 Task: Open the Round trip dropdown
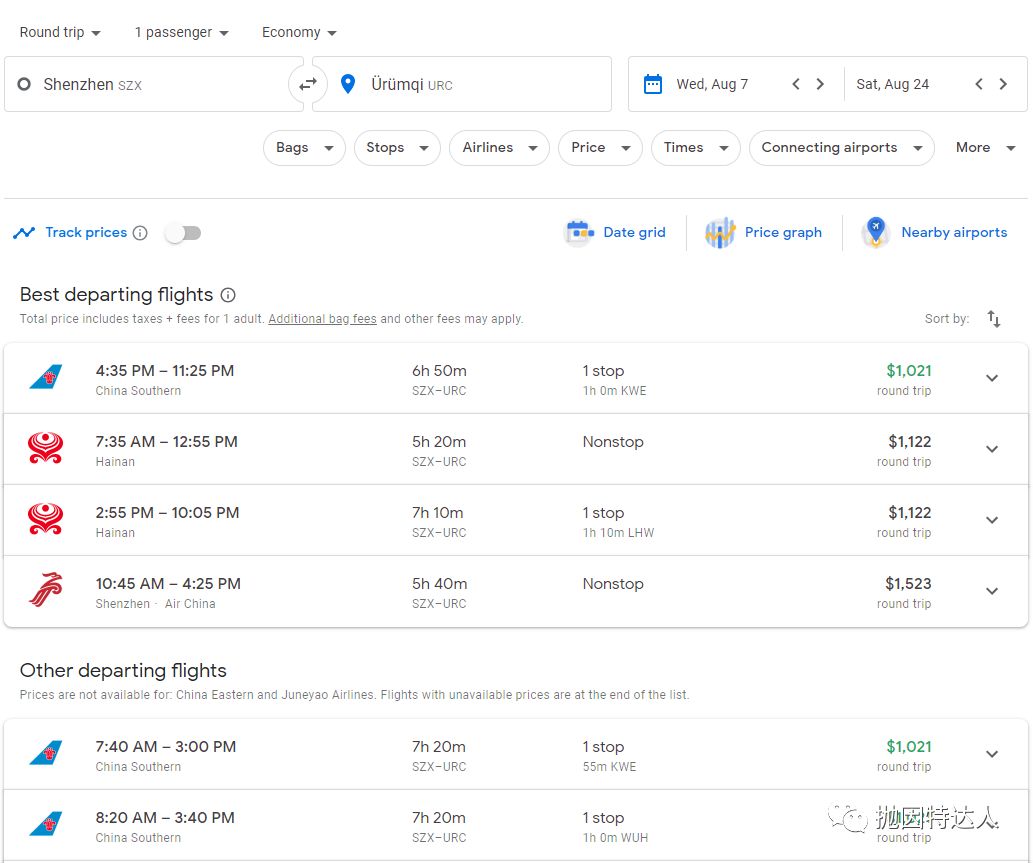[x=60, y=32]
